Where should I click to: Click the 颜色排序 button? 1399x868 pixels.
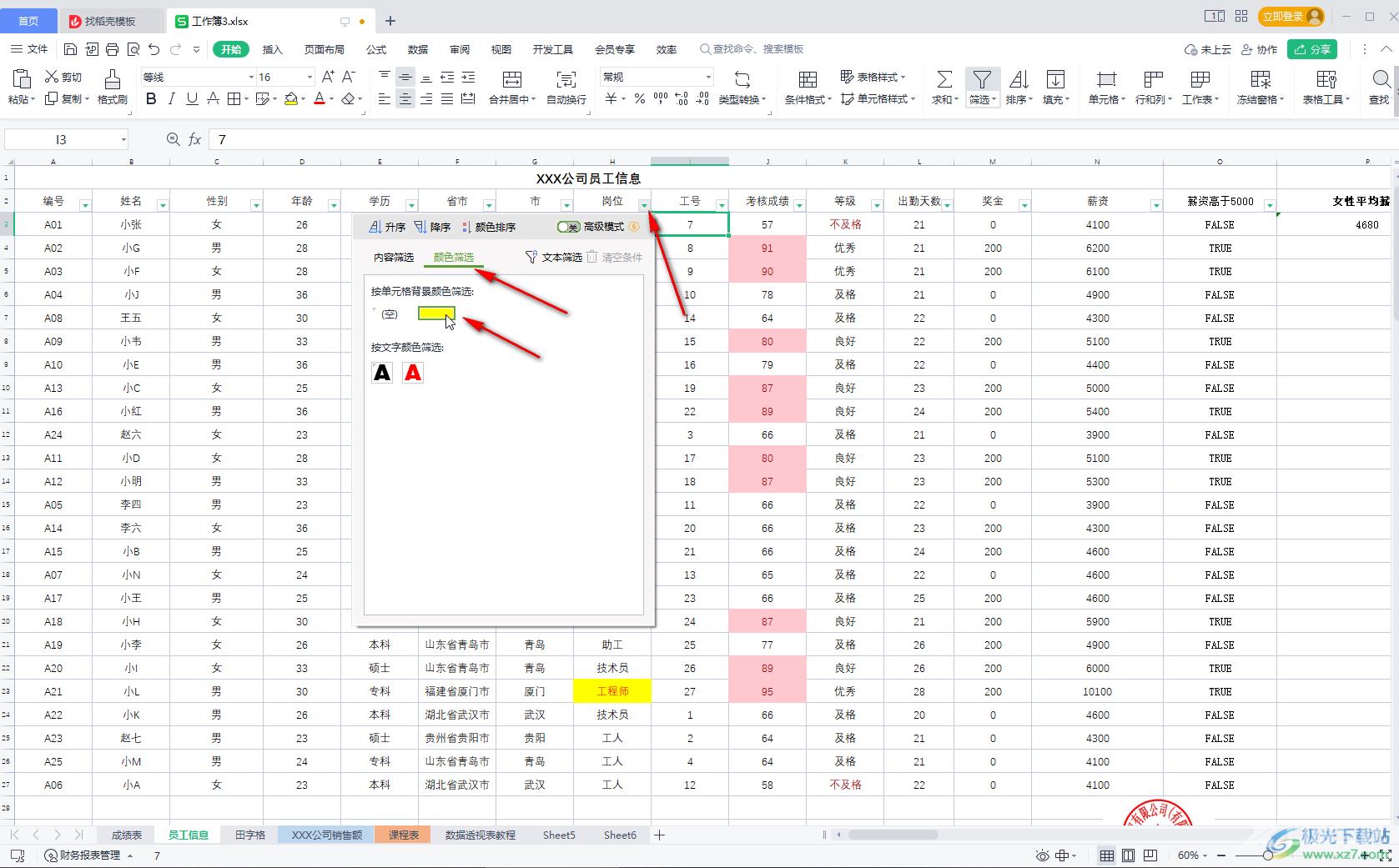point(489,227)
